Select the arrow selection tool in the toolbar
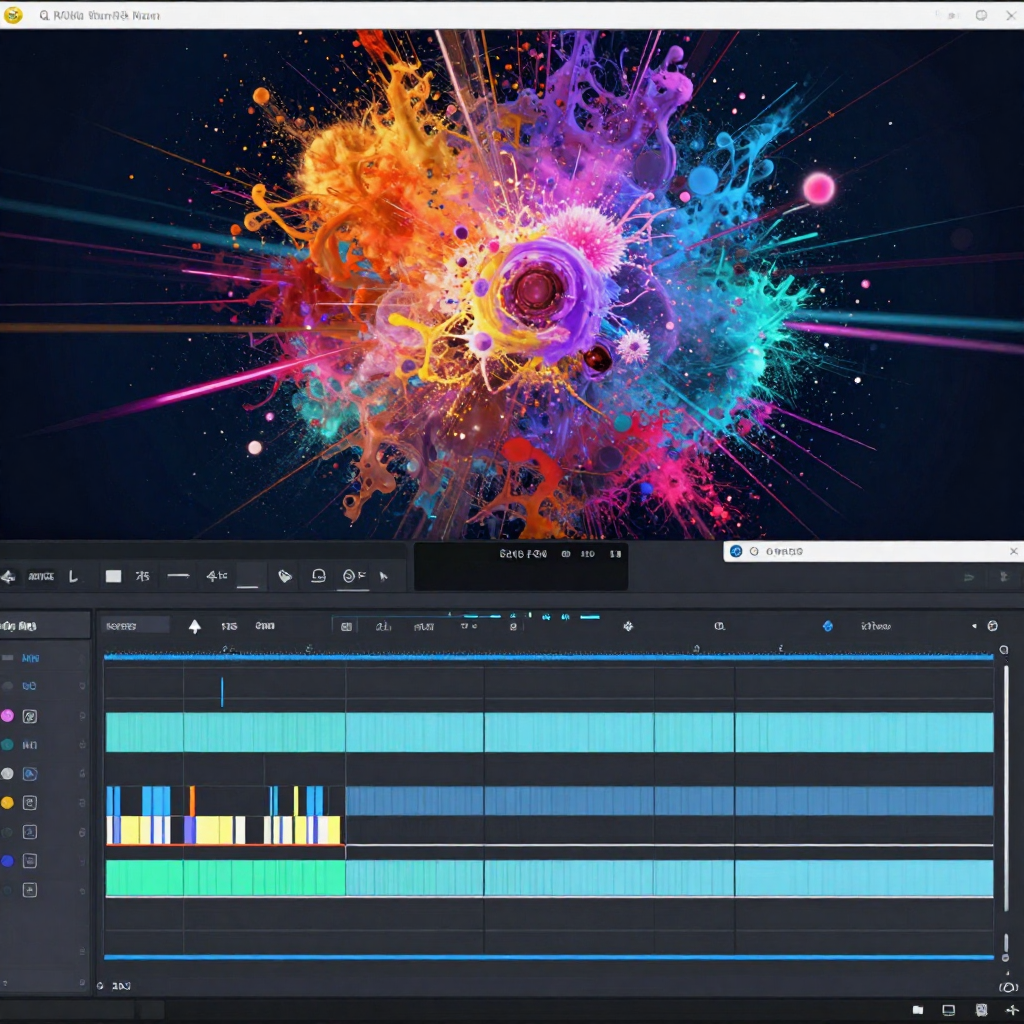The height and width of the screenshot is (1024, 1024). click(x=10, y=576)
